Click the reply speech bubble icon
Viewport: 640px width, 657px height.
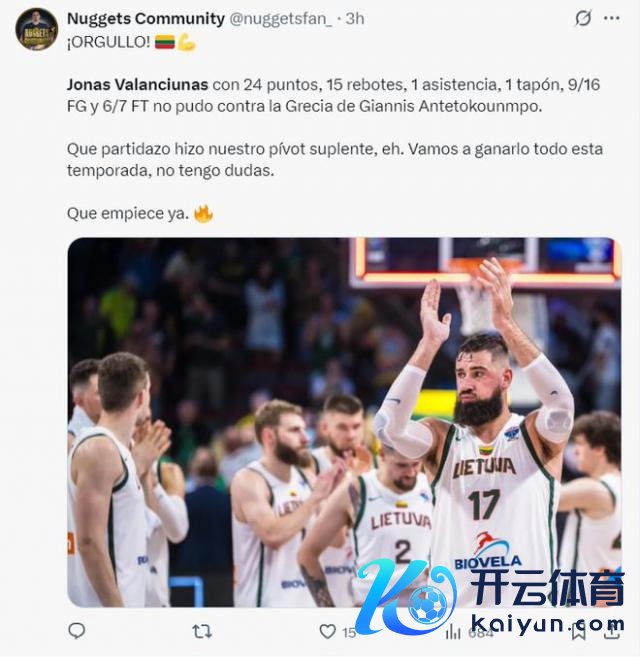[77, 631]
